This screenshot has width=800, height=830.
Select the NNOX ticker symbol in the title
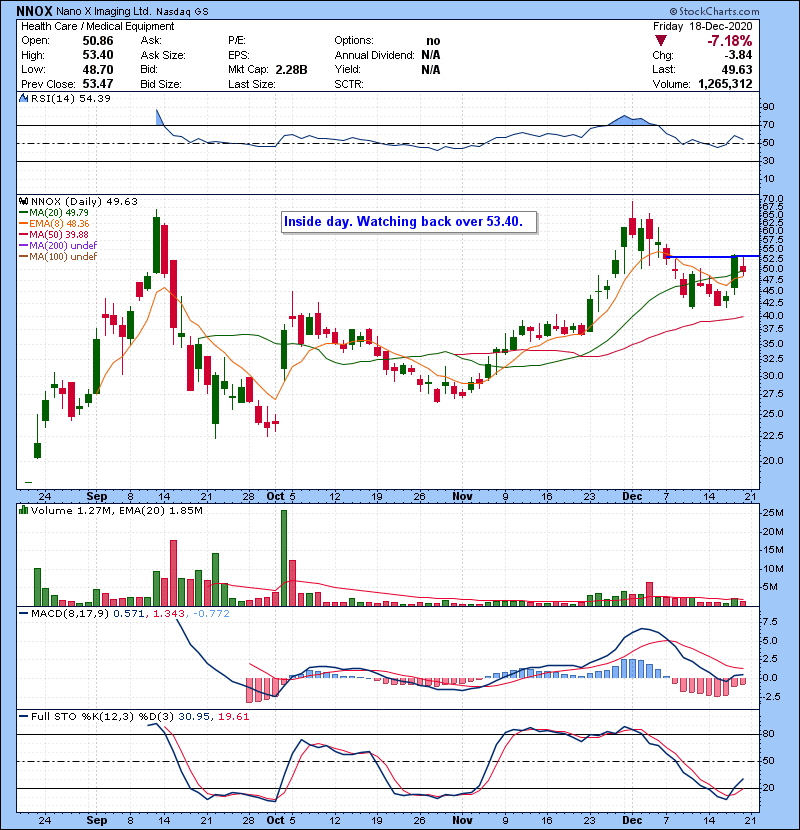pyautogui.click(x=35, y=11)
